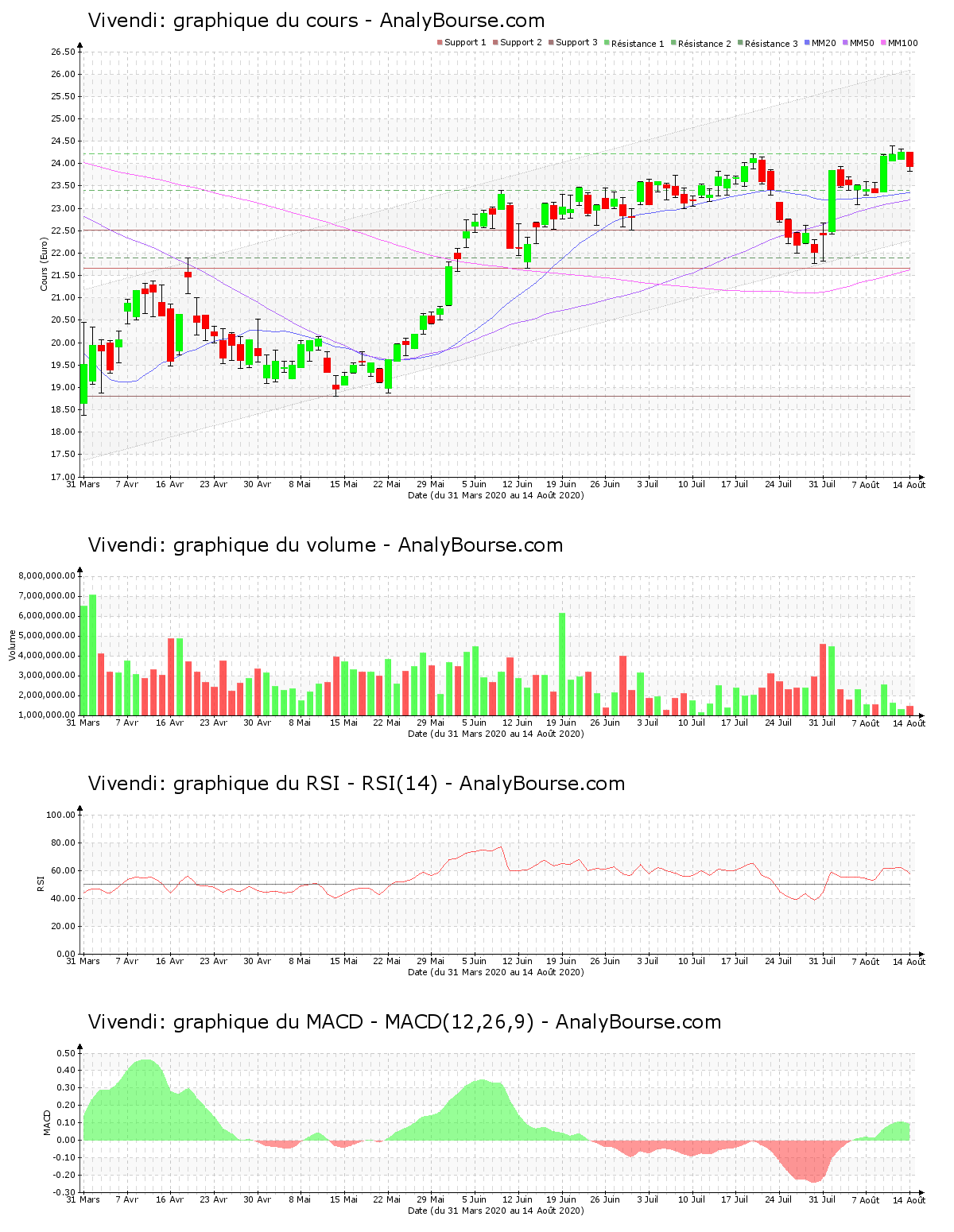This screenshot has width=954, height=1232.
Task: Click the 60.00 RSI axis value
Action: [63, 870]
